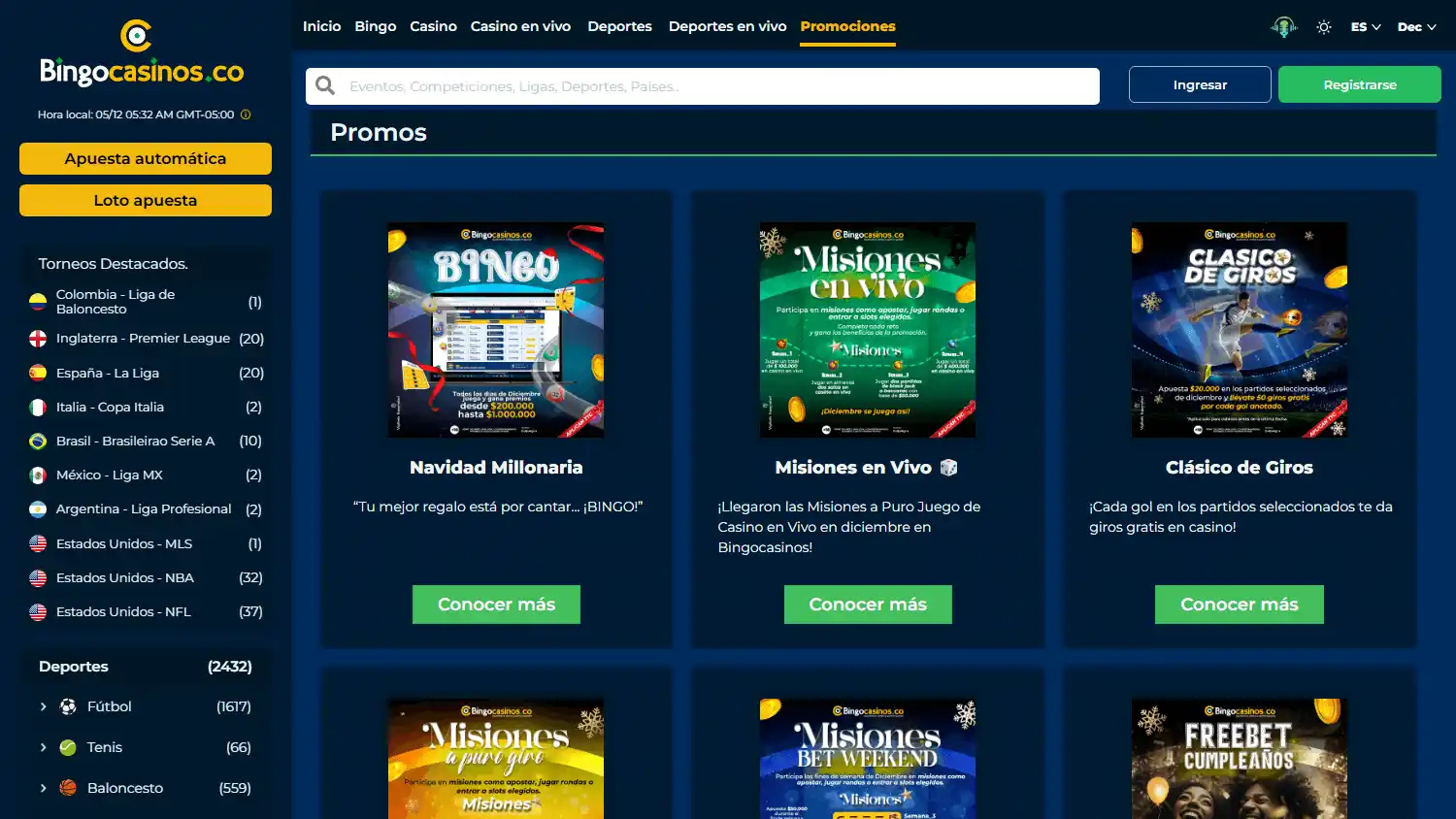Click the Clásico de Giros title

point(1240,468)
